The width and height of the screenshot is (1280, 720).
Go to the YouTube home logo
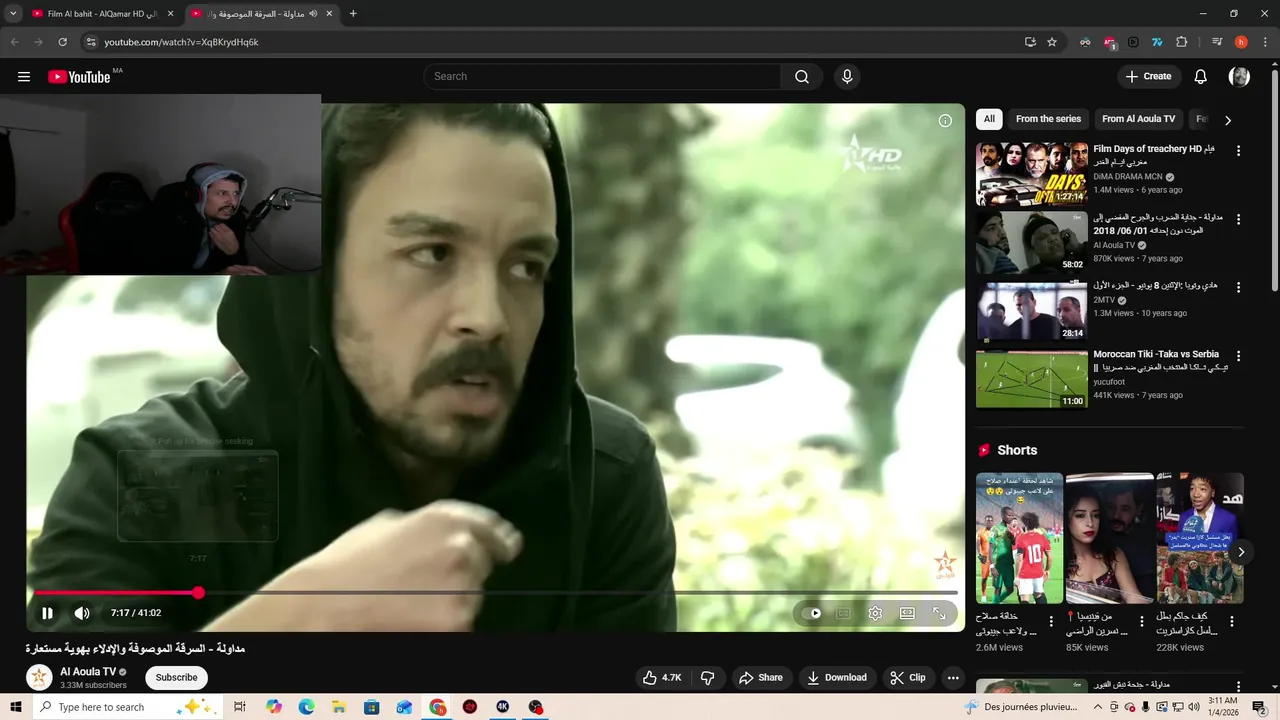(80, 77)
